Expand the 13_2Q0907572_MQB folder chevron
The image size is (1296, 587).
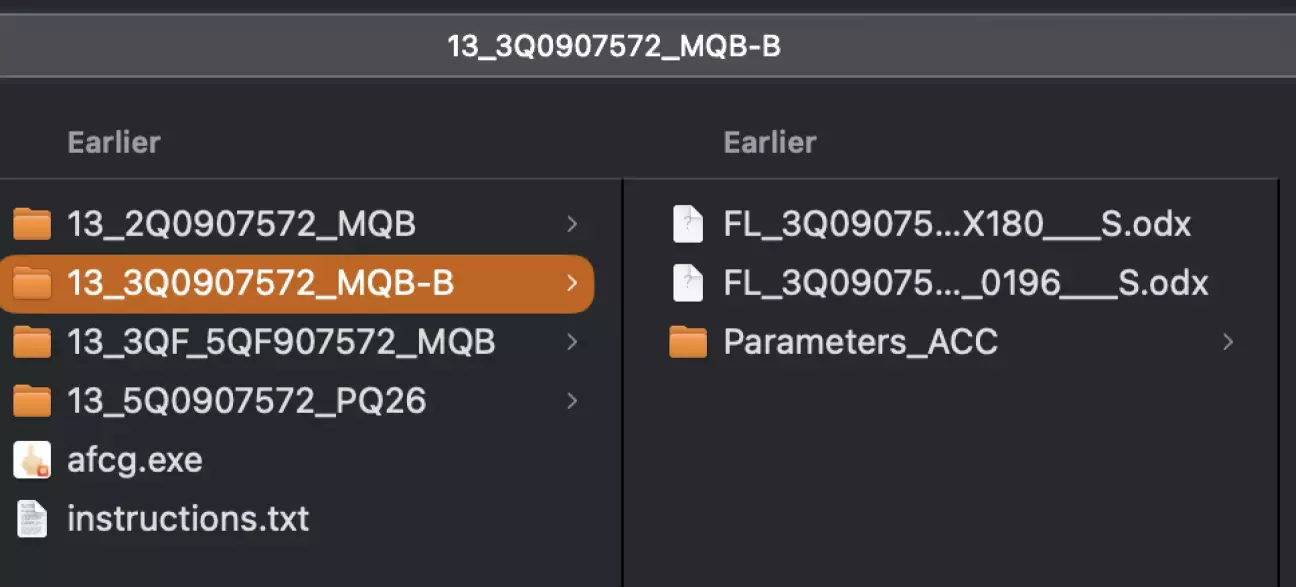571,225
